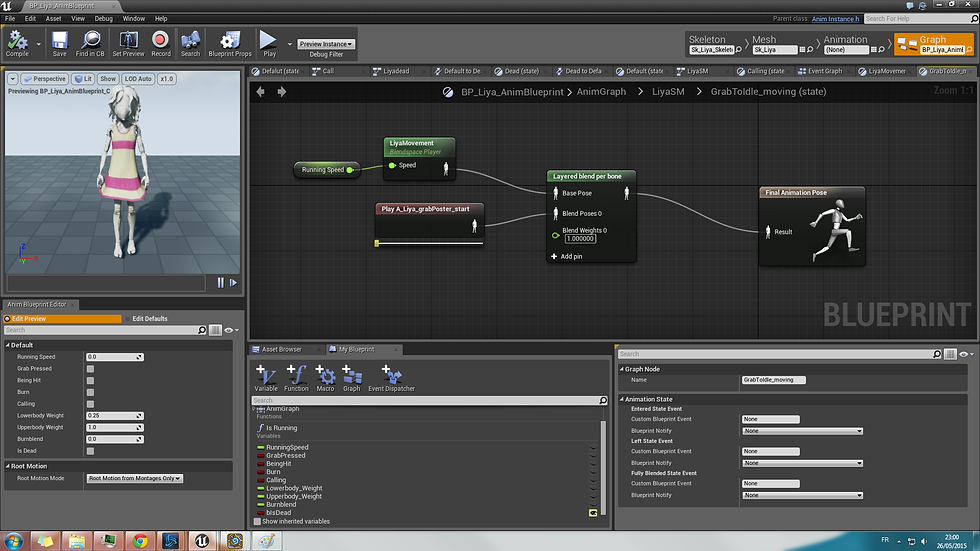Screen dimensions: 980x551
Task: Toggle Burn checkbox
Action: tap(91, 392)
